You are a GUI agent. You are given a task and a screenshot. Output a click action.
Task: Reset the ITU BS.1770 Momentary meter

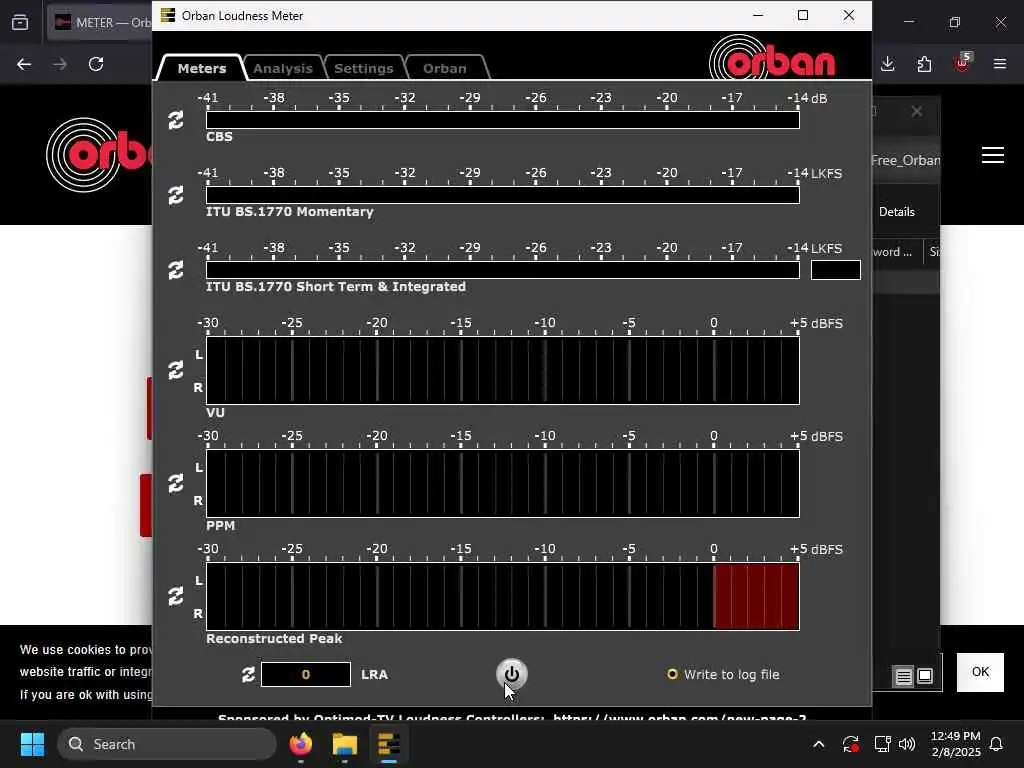coord(176,195)
